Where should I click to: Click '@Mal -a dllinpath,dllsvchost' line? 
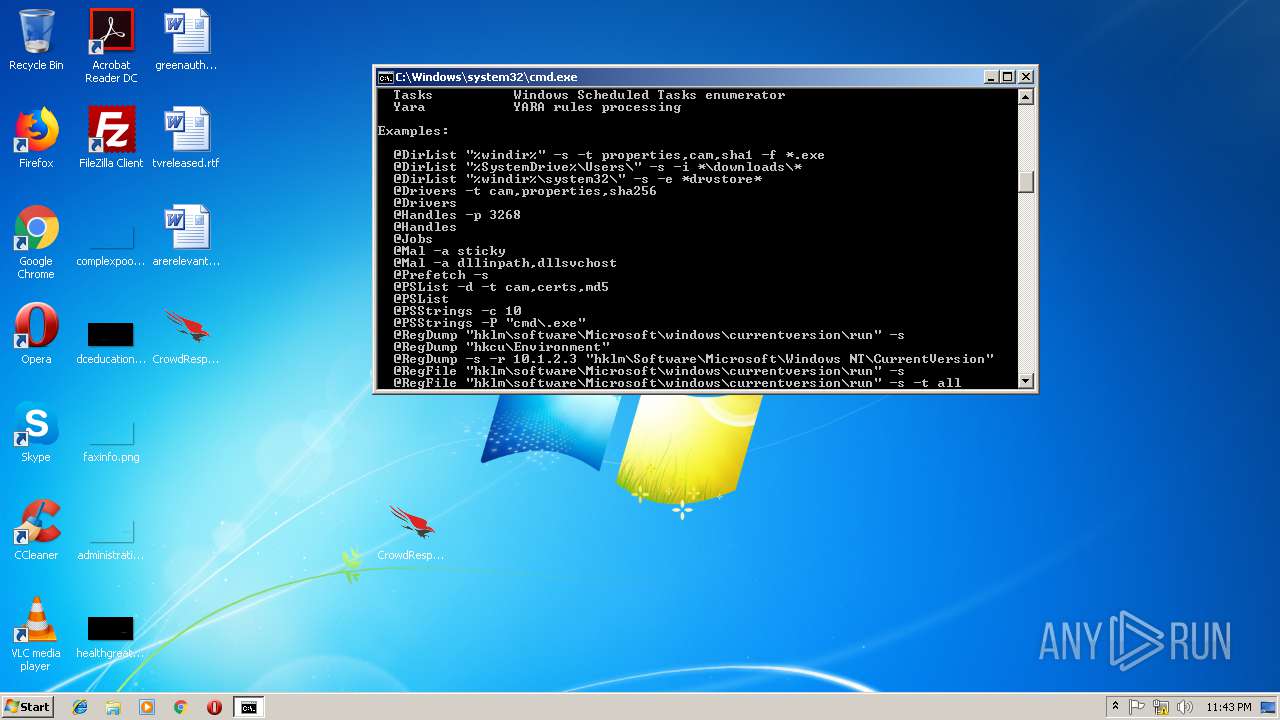point(505,263)
